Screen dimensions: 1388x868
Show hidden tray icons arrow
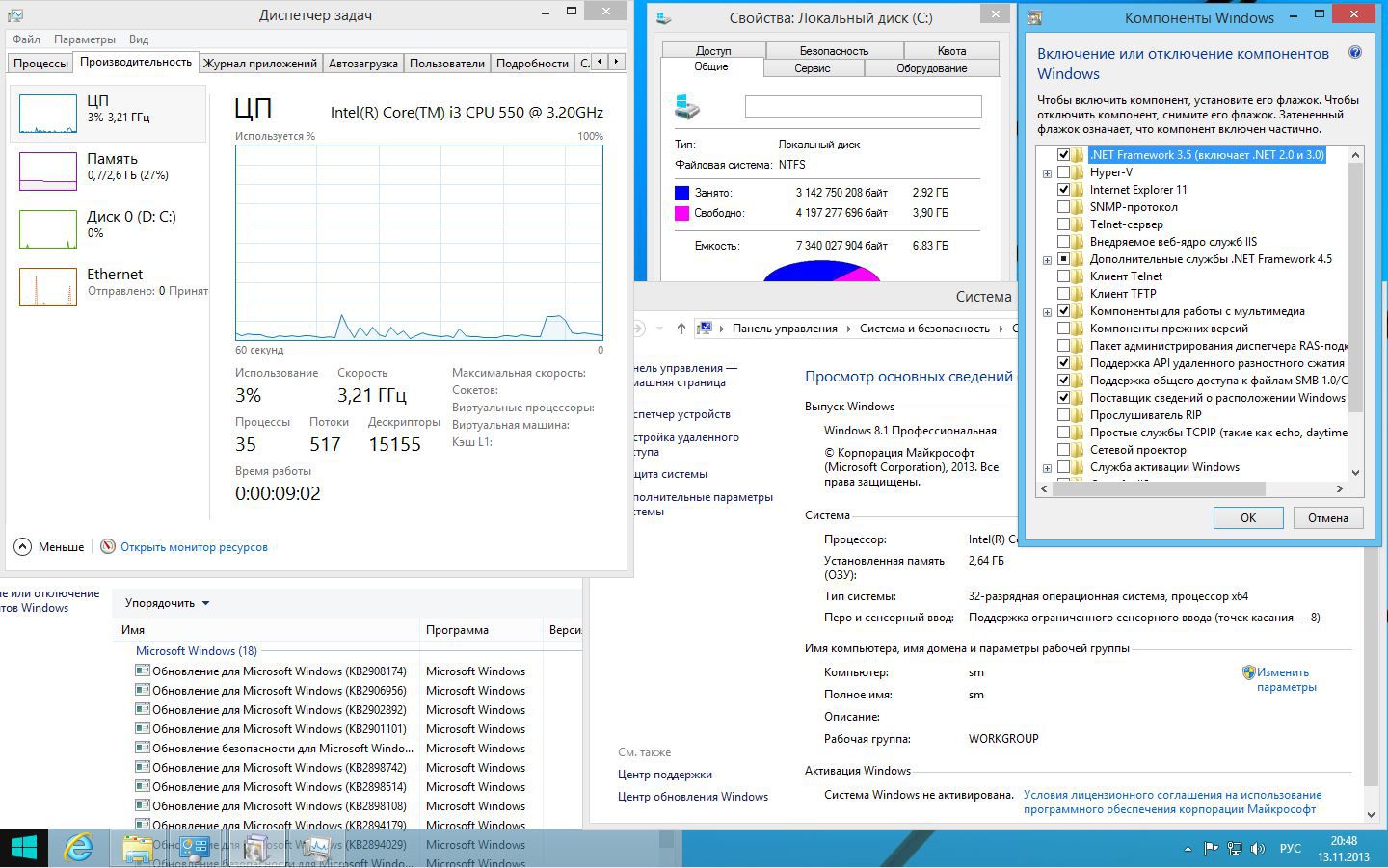1188,849
